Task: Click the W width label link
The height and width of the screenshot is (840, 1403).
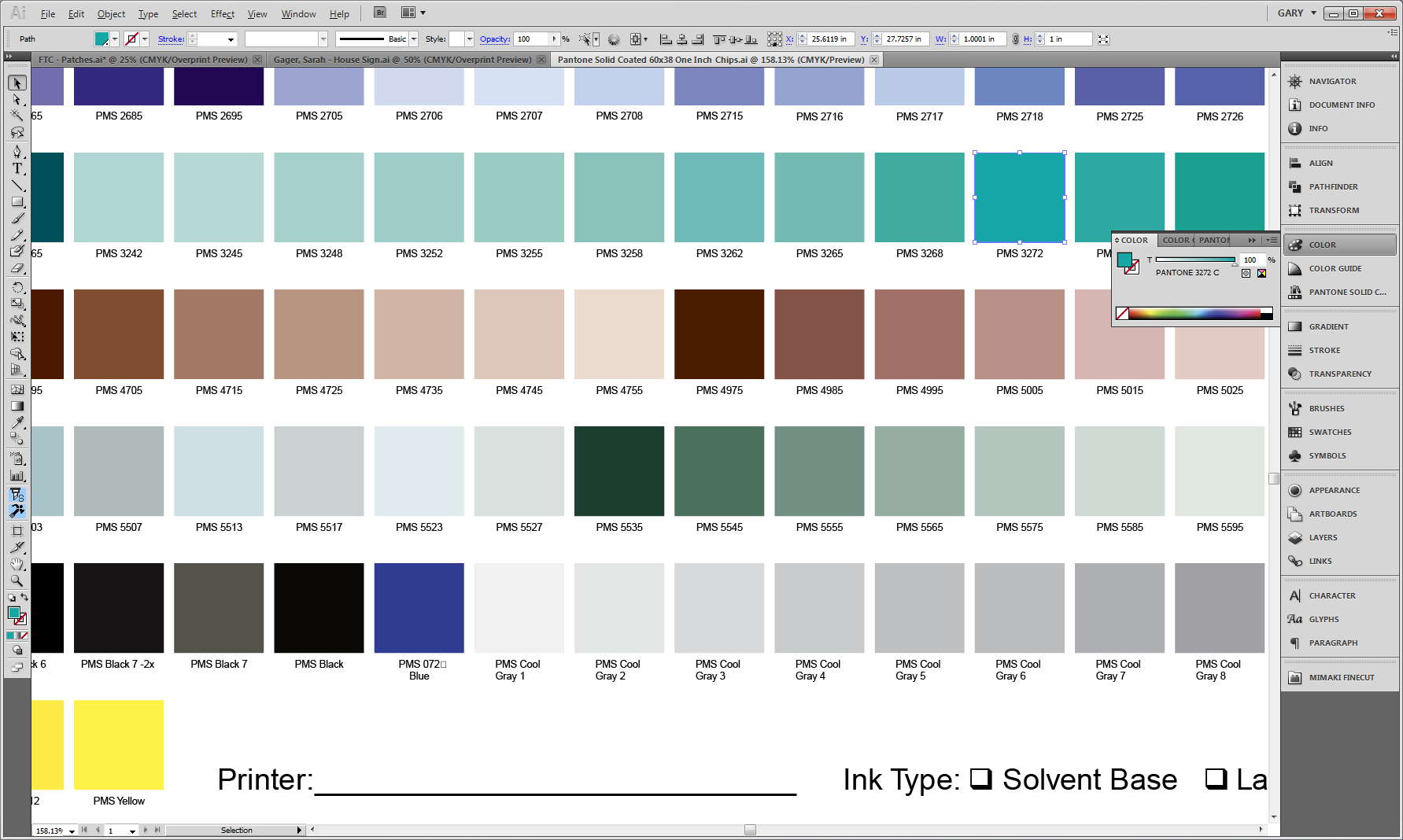Action: 940,39
